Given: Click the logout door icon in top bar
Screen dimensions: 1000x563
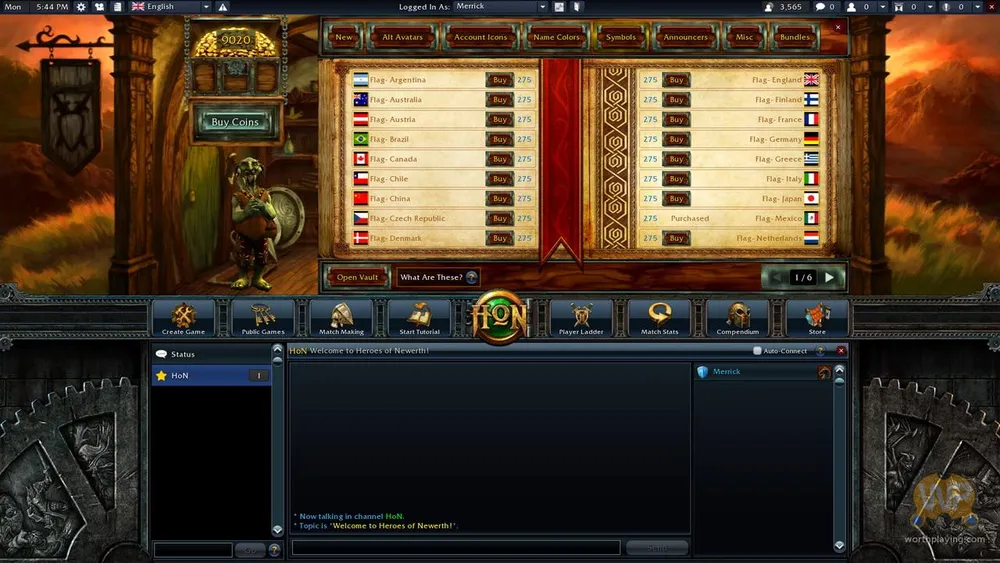Looking at the screenshot, I should tap(577, 7).
